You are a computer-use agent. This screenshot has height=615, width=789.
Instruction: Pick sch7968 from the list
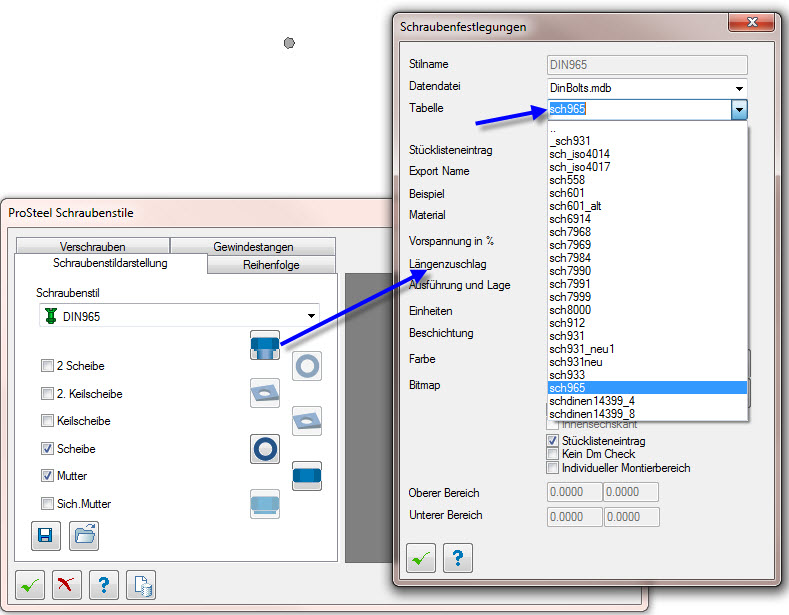647,232
